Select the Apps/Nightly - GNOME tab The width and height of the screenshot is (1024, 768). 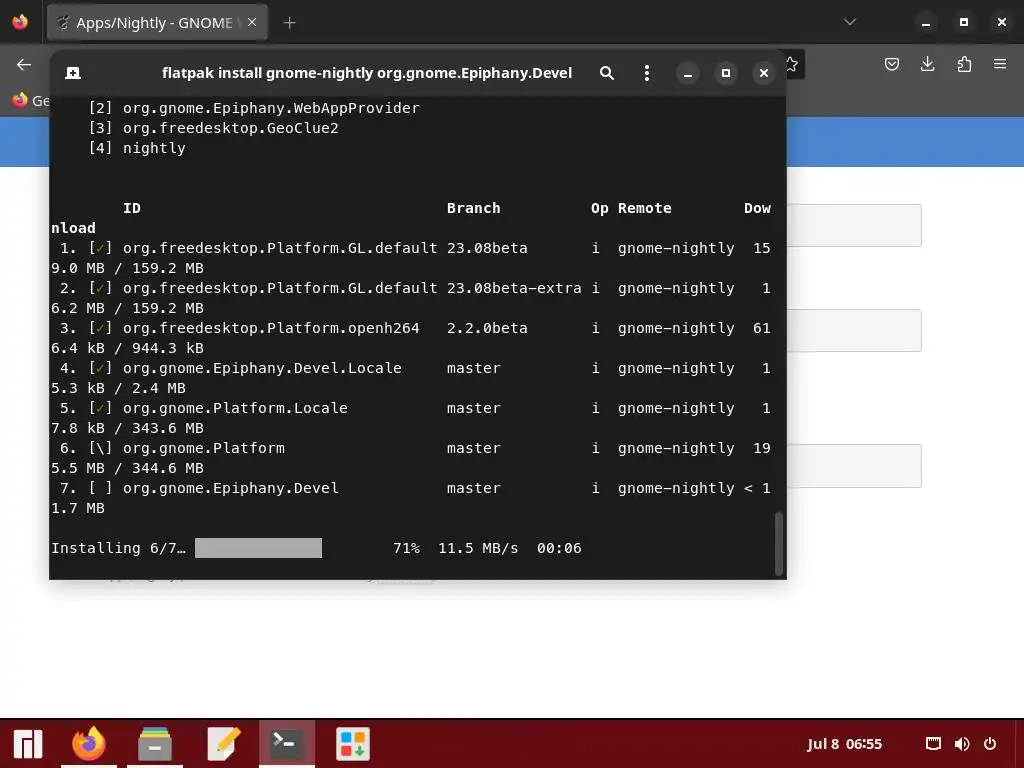157,23
